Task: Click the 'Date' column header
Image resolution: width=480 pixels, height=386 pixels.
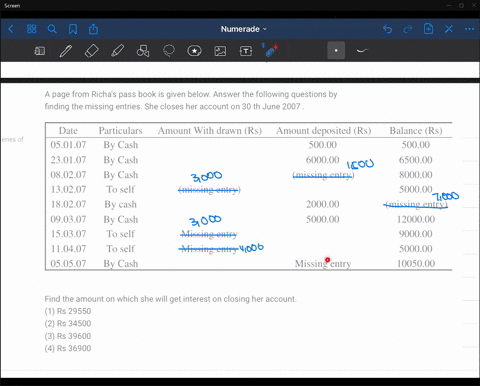Action: 68,131
